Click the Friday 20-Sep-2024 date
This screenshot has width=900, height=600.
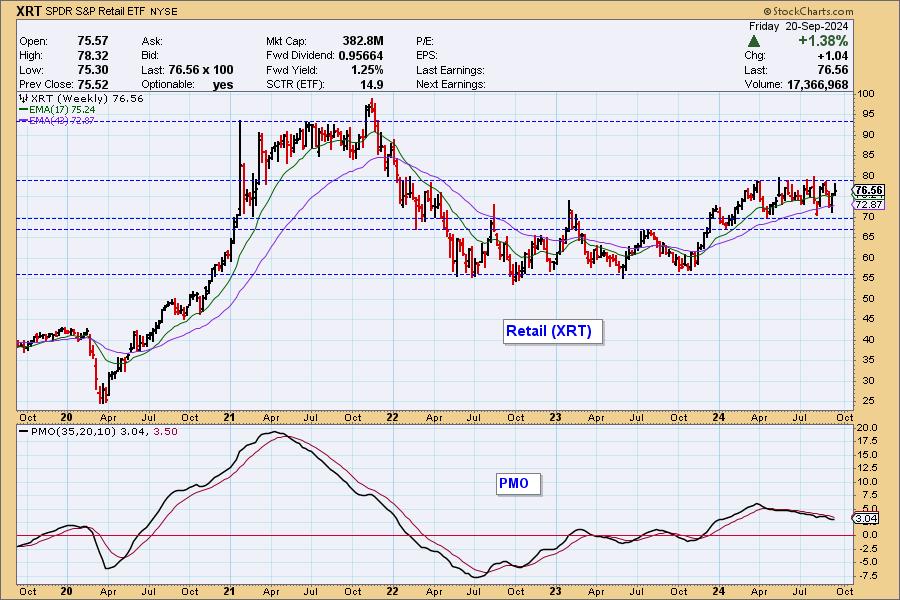798,26
